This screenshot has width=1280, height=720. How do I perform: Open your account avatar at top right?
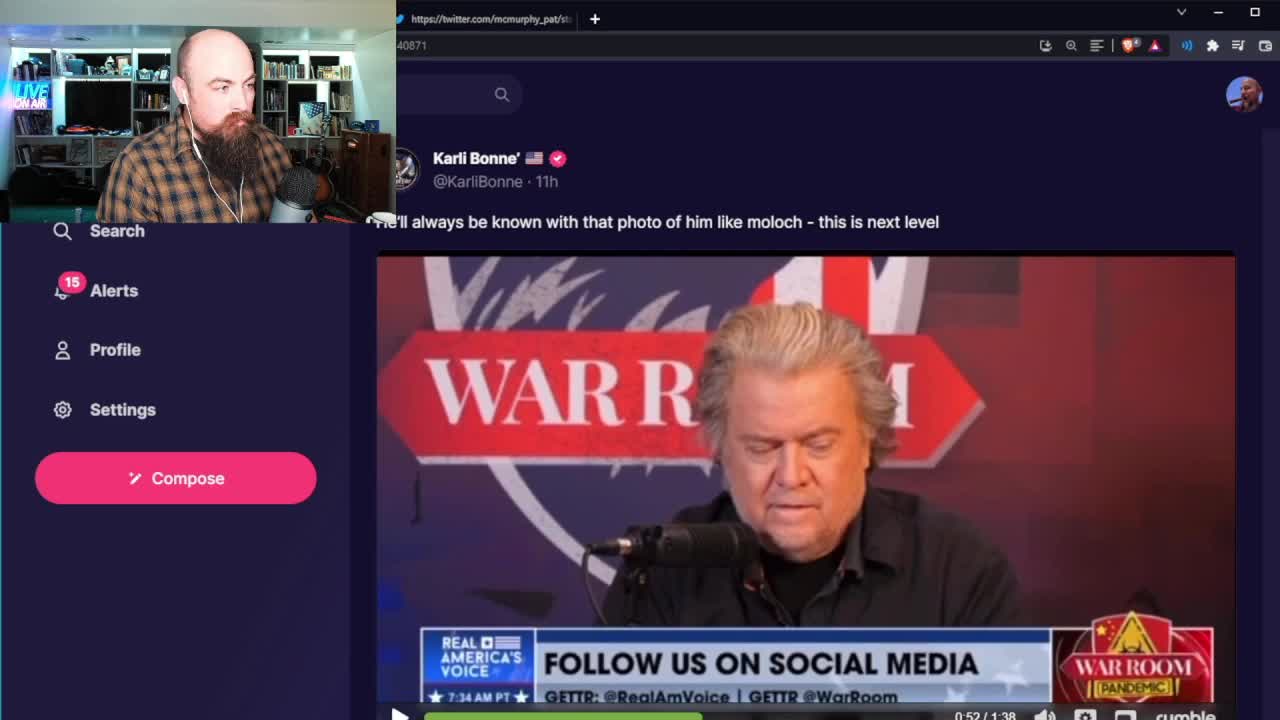tap(1244, 94)
